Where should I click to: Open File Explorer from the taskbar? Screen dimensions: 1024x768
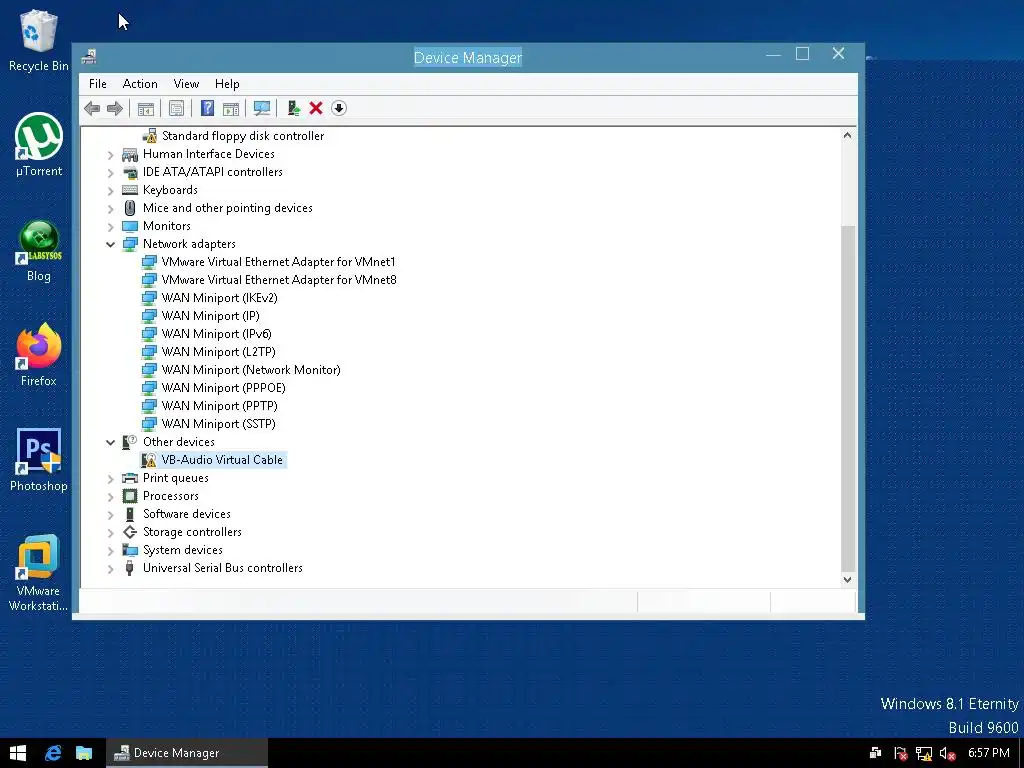point(84,753)
